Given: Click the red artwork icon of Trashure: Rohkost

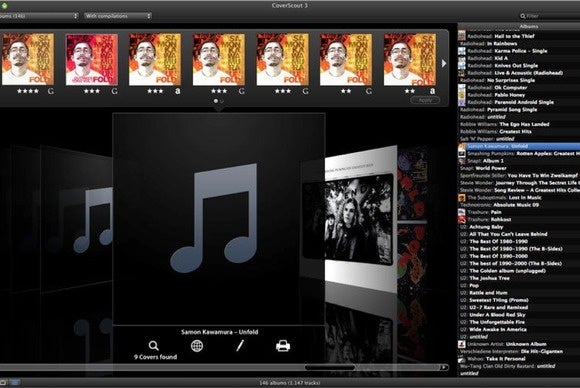Looking at the screenshot, I should (x=462, y=219).
